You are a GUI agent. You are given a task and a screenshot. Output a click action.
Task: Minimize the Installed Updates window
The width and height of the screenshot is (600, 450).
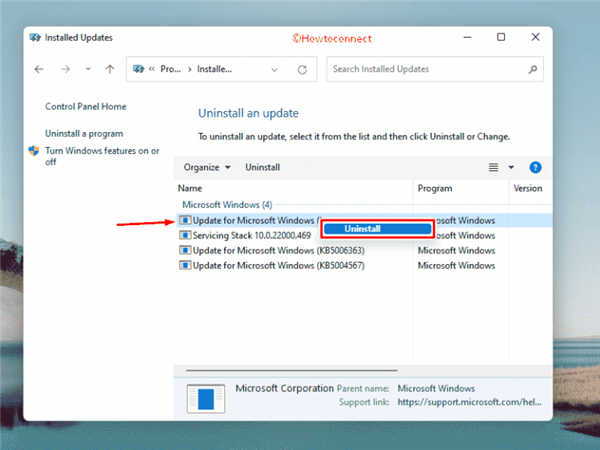[x=468, y=37]
